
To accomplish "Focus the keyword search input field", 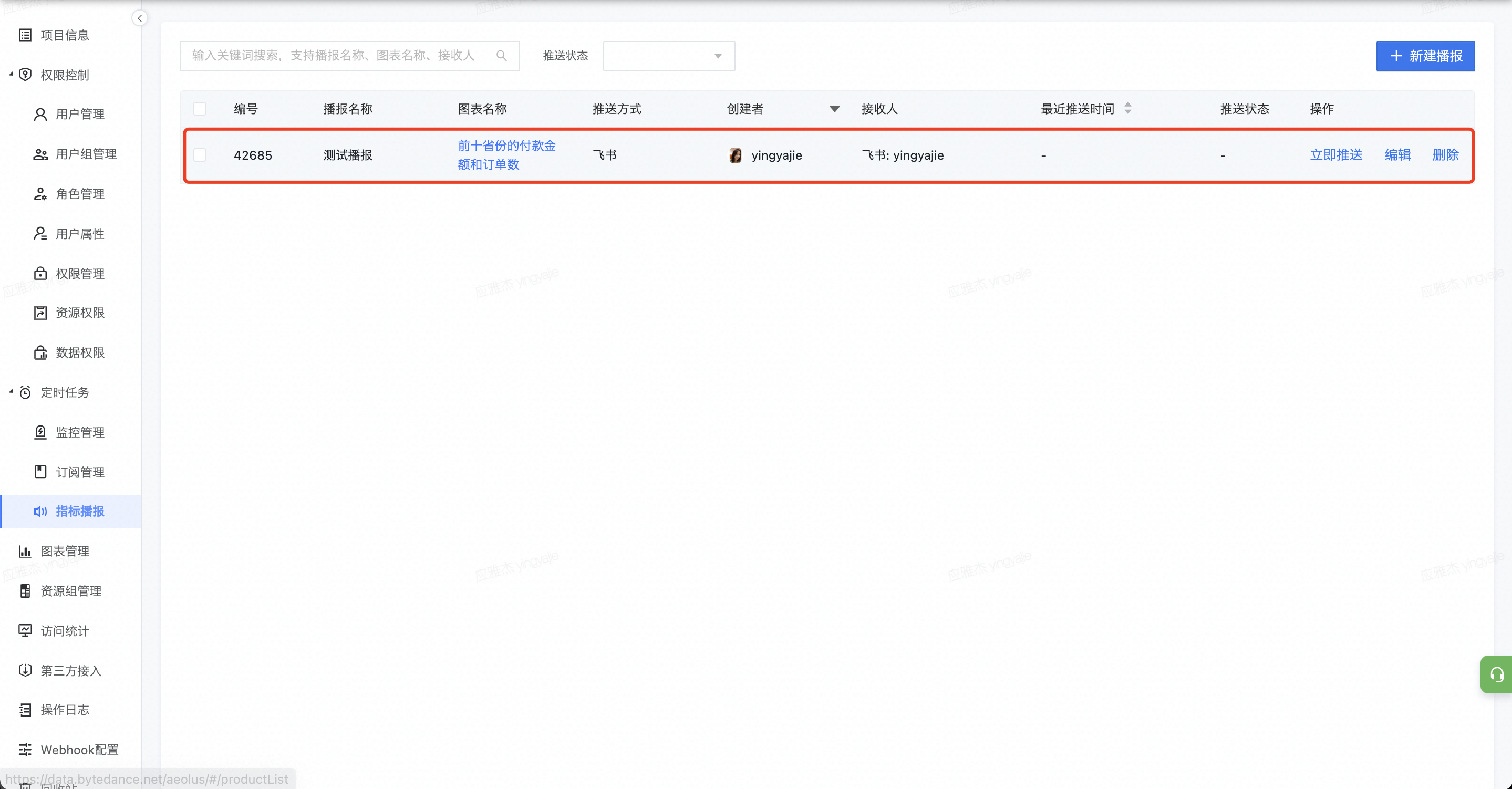I will point(349,56).
